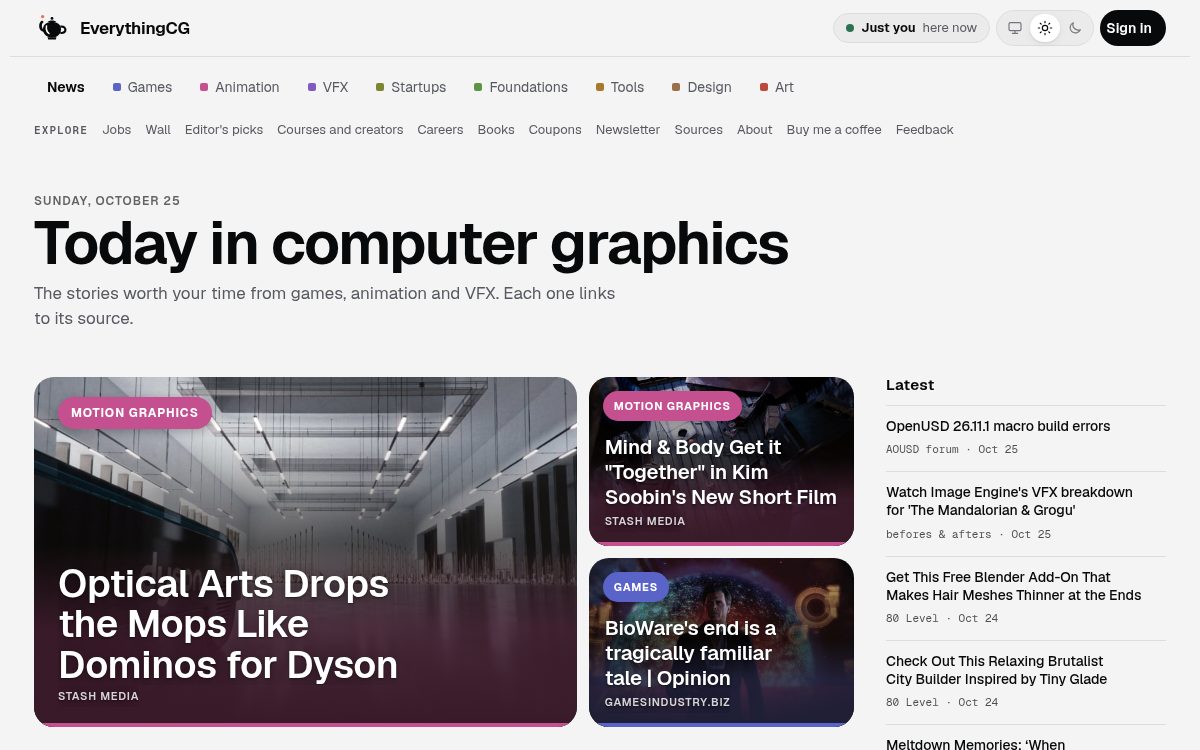Click the 'AOUSD forum · Oct 25' byline
The width and height of the screenshot is (1200, 750).
tap(952, 449)
